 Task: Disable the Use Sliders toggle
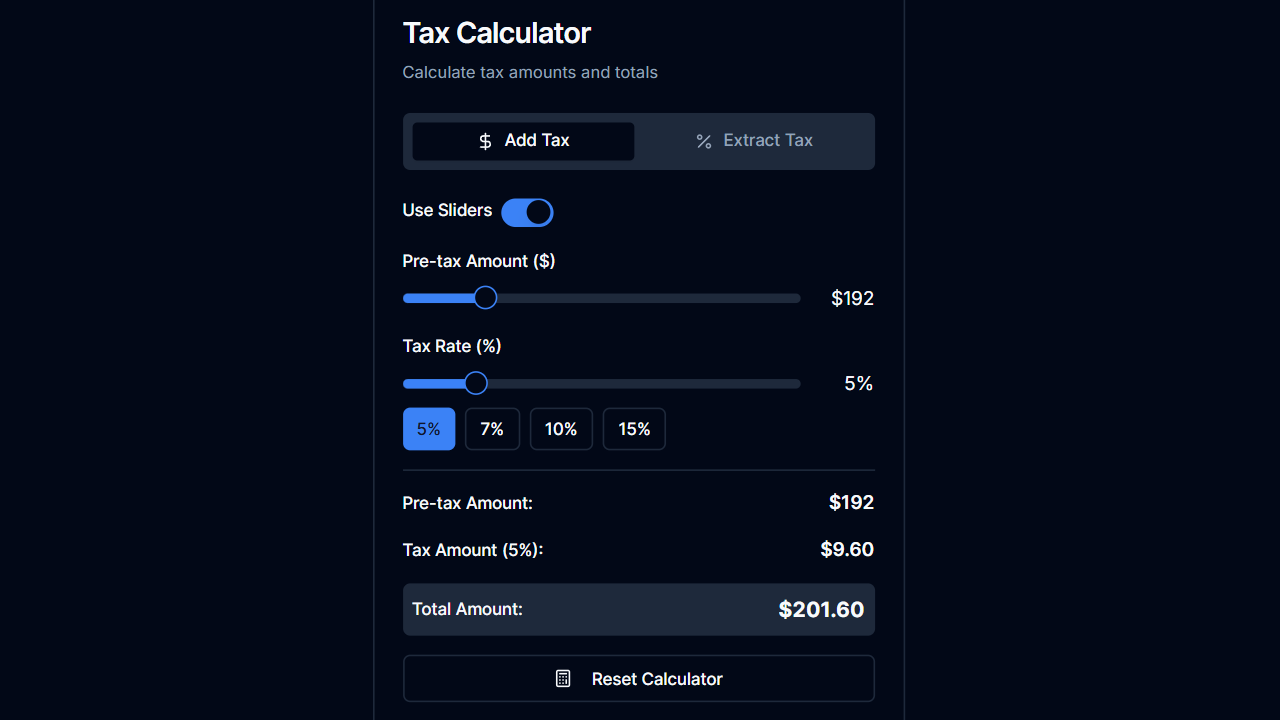click(x=527, y=212)
